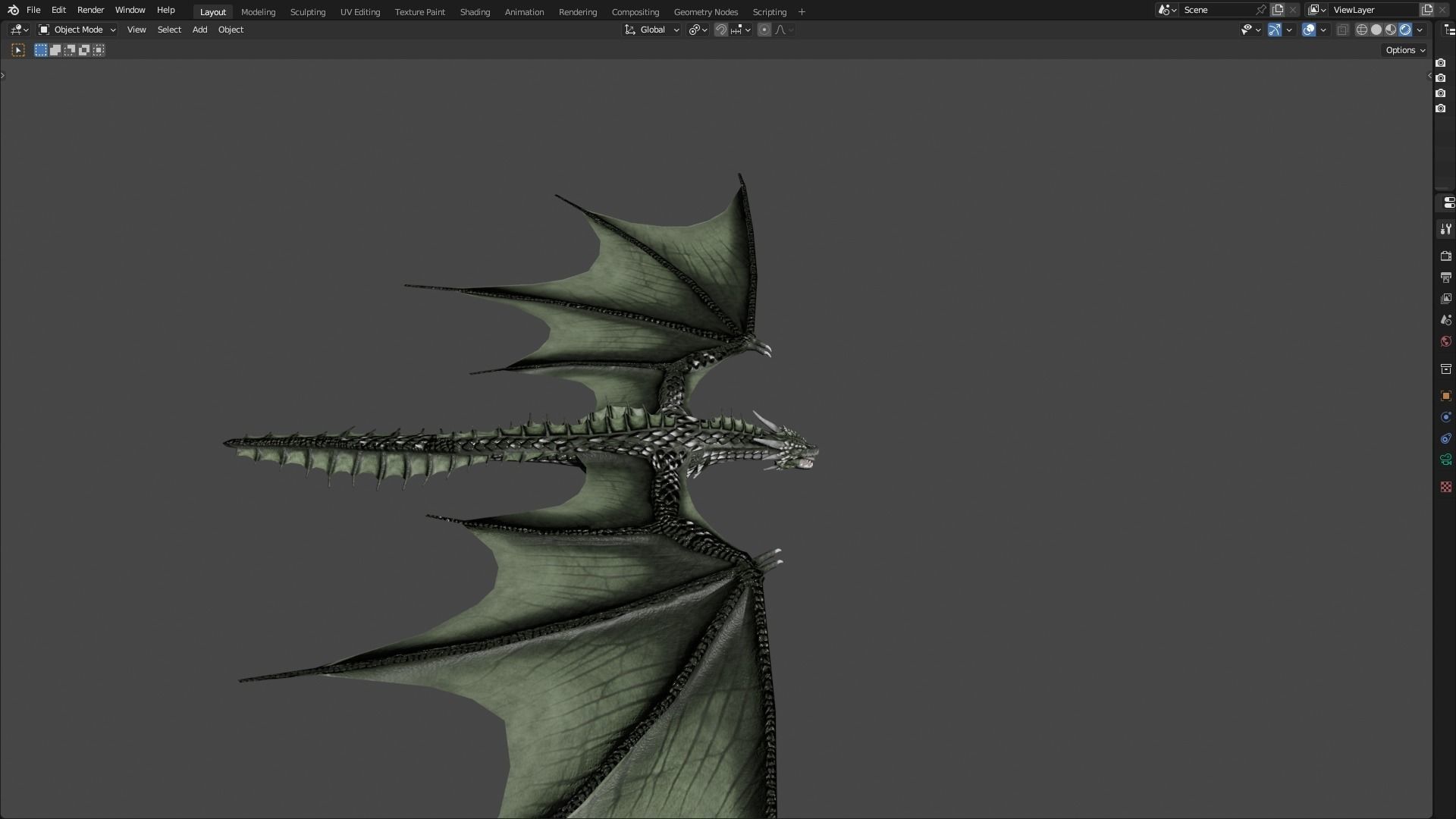Toggle the scene pin icon
Viewport: 1456px width, 819px height.
click(1260, 10)
